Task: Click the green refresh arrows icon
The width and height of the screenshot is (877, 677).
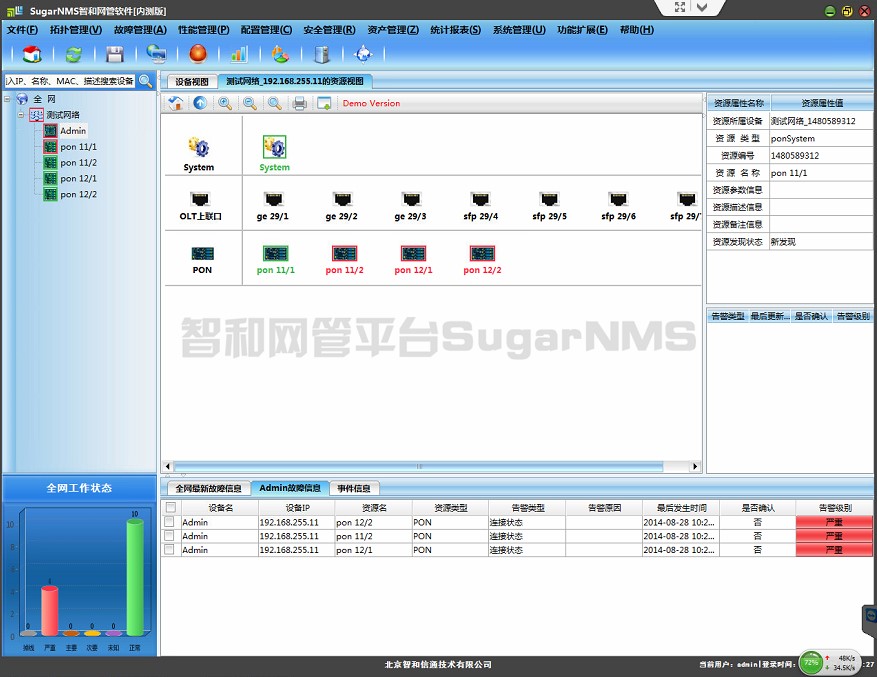Action: point(73,54)
